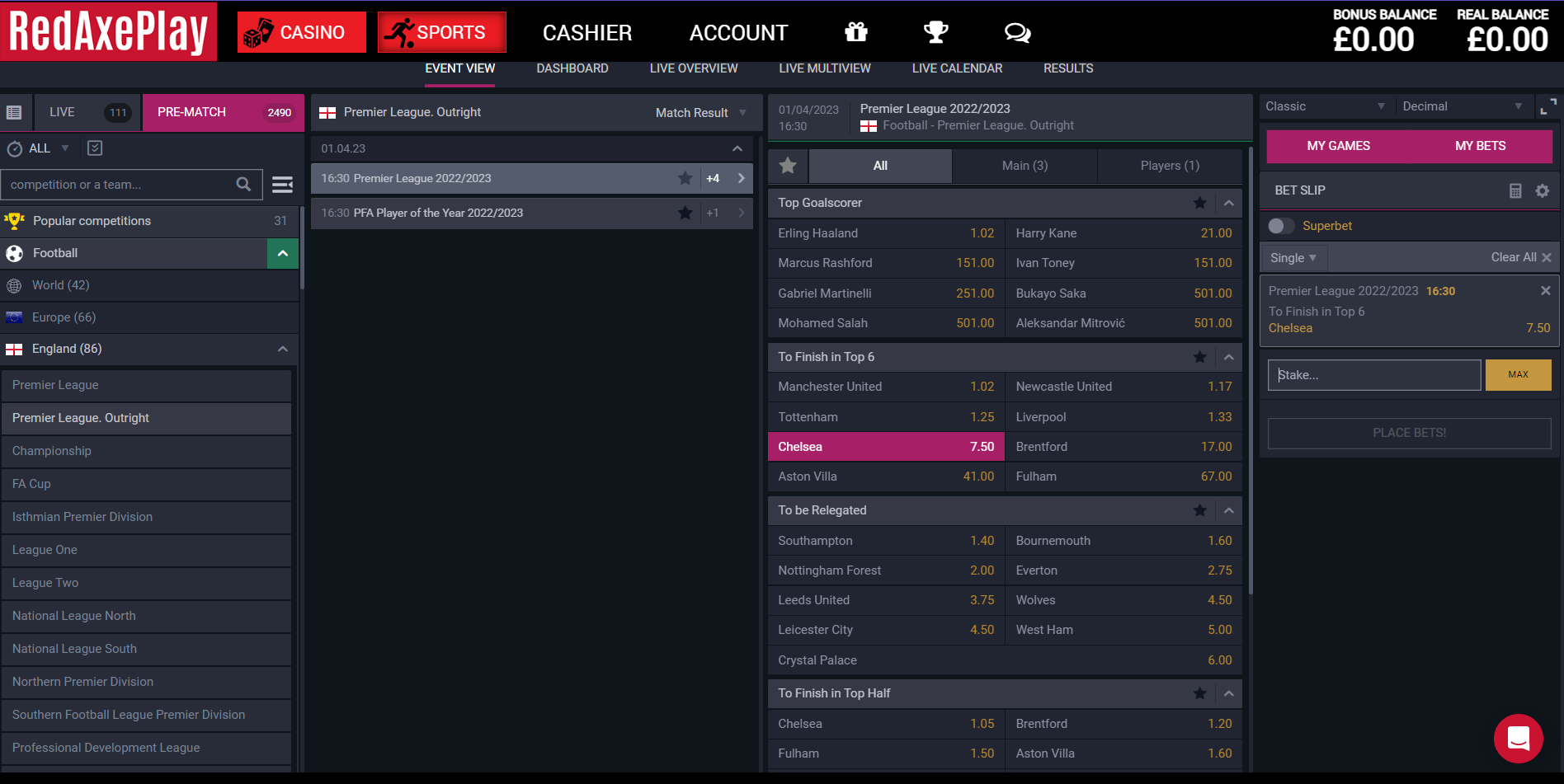The width and height of the screenshot is (1564, 784).
Task: Open the Classic view dropdown
Action: [1325, 106]
